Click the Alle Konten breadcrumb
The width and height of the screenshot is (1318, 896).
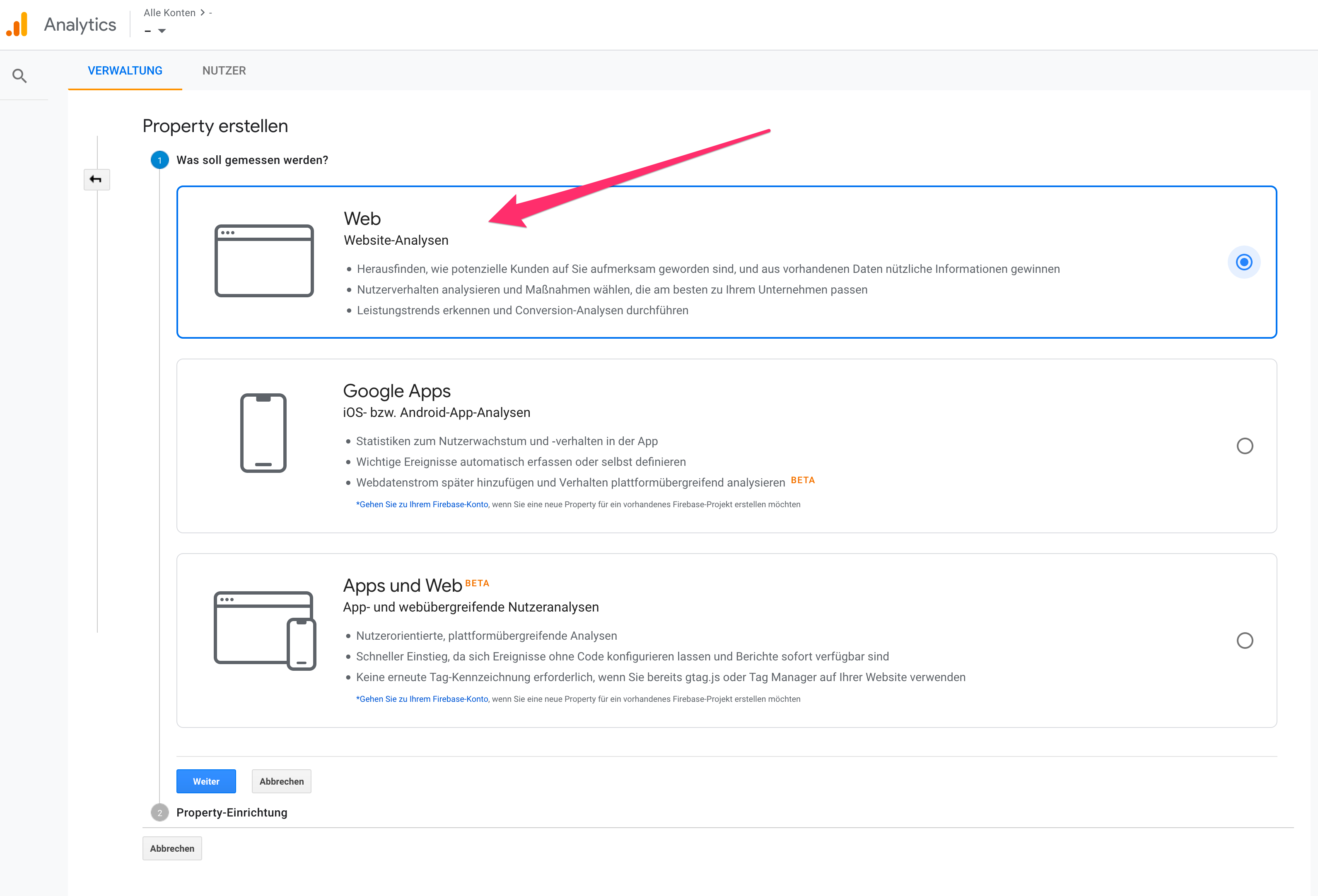tap(169, 12)
